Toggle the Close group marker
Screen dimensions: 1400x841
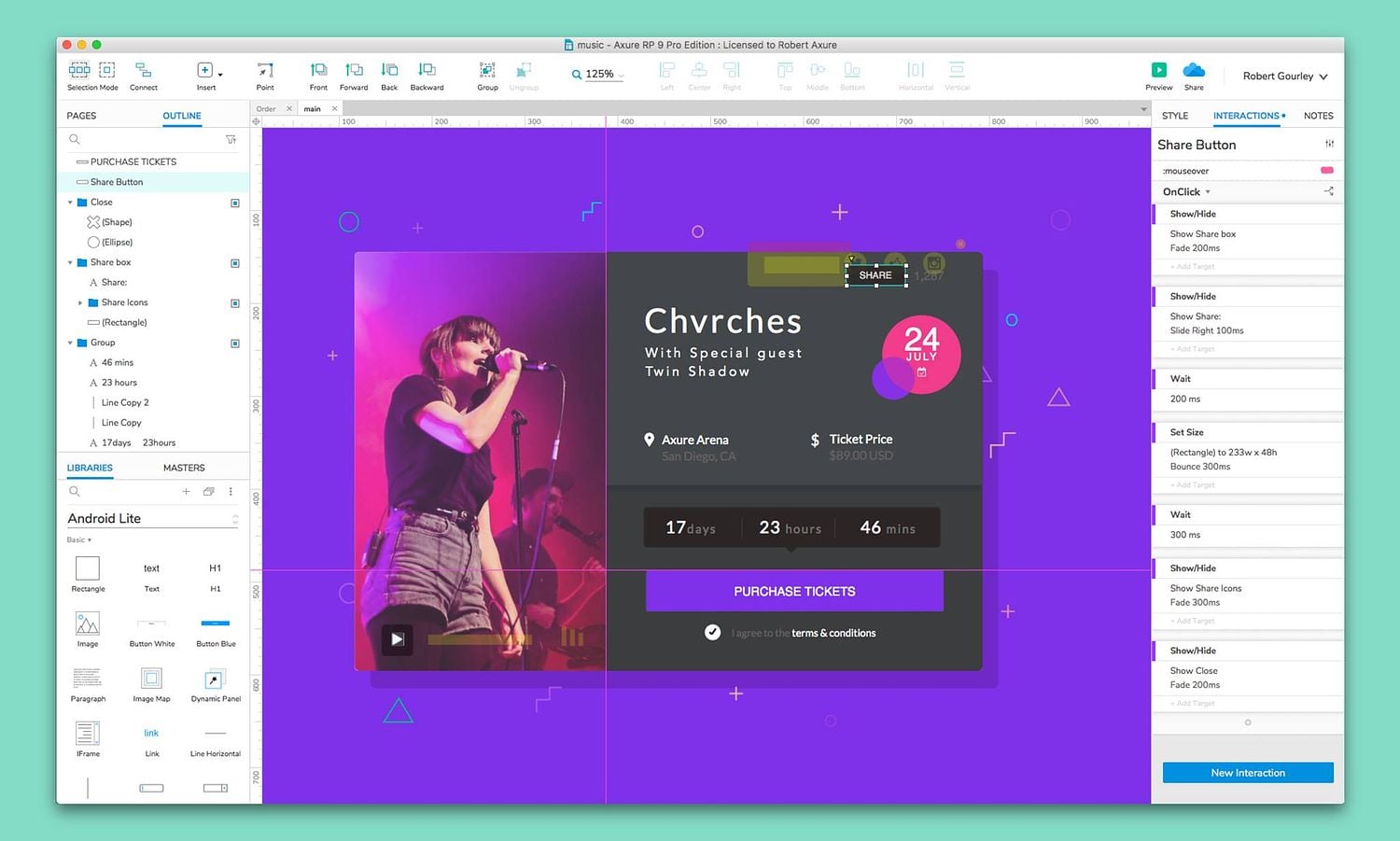[x=235, y=203]
